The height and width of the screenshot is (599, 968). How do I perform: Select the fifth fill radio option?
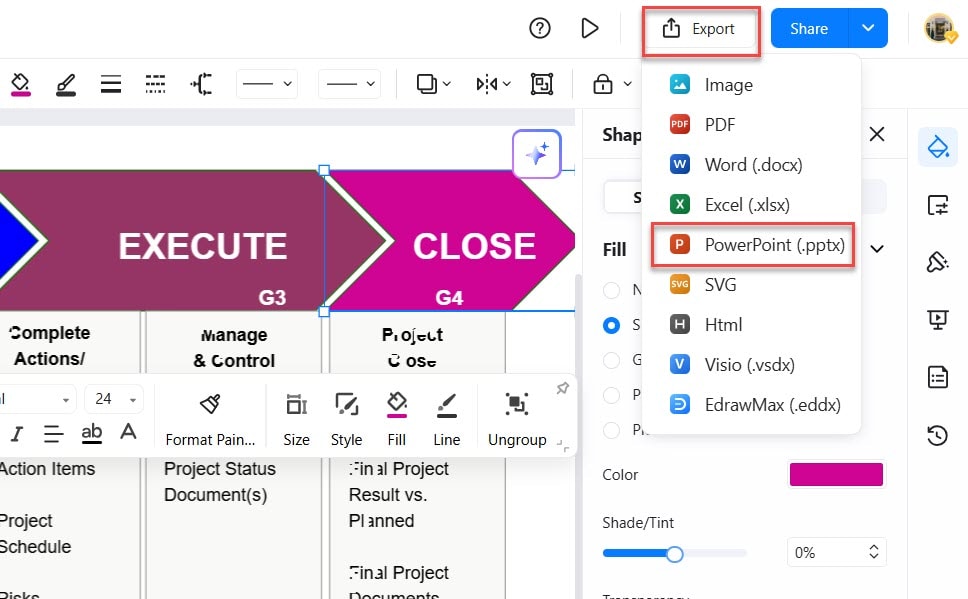click(611, 430)
